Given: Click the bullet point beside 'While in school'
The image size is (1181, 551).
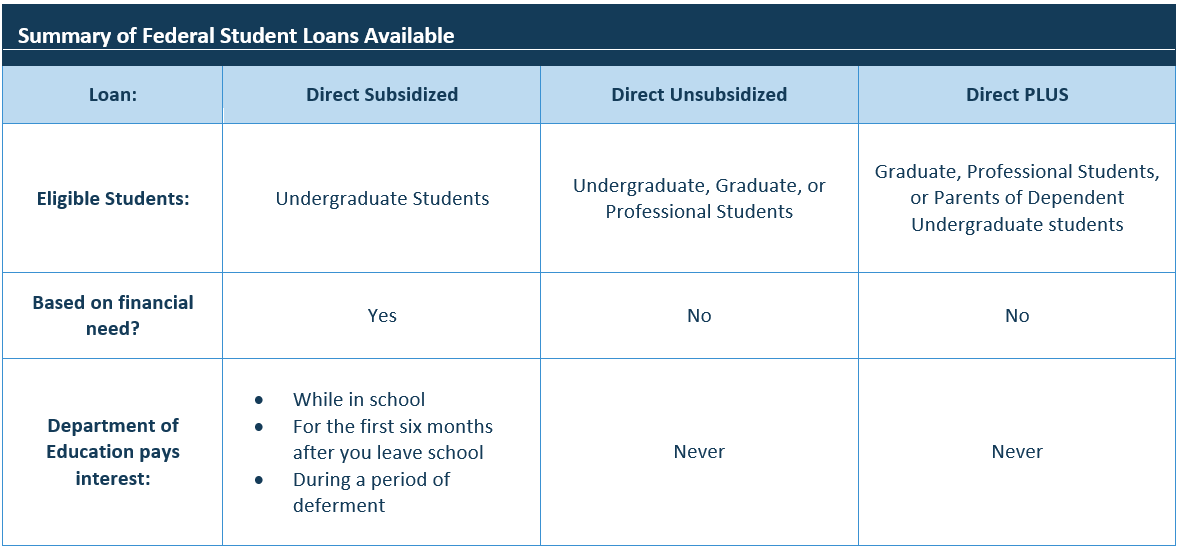Looking at the screenshot, I should click(259, 400).
